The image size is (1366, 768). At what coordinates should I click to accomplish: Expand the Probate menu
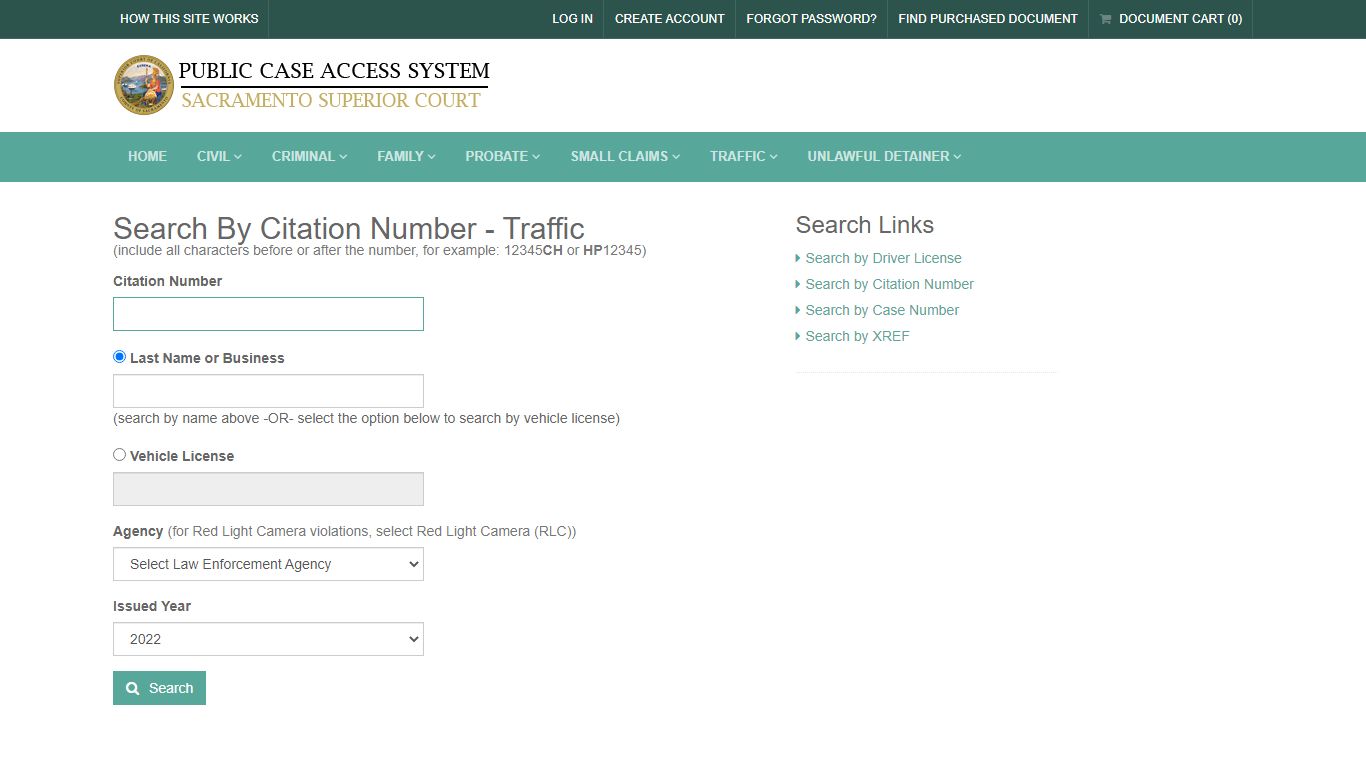click(x=502, y=156)
